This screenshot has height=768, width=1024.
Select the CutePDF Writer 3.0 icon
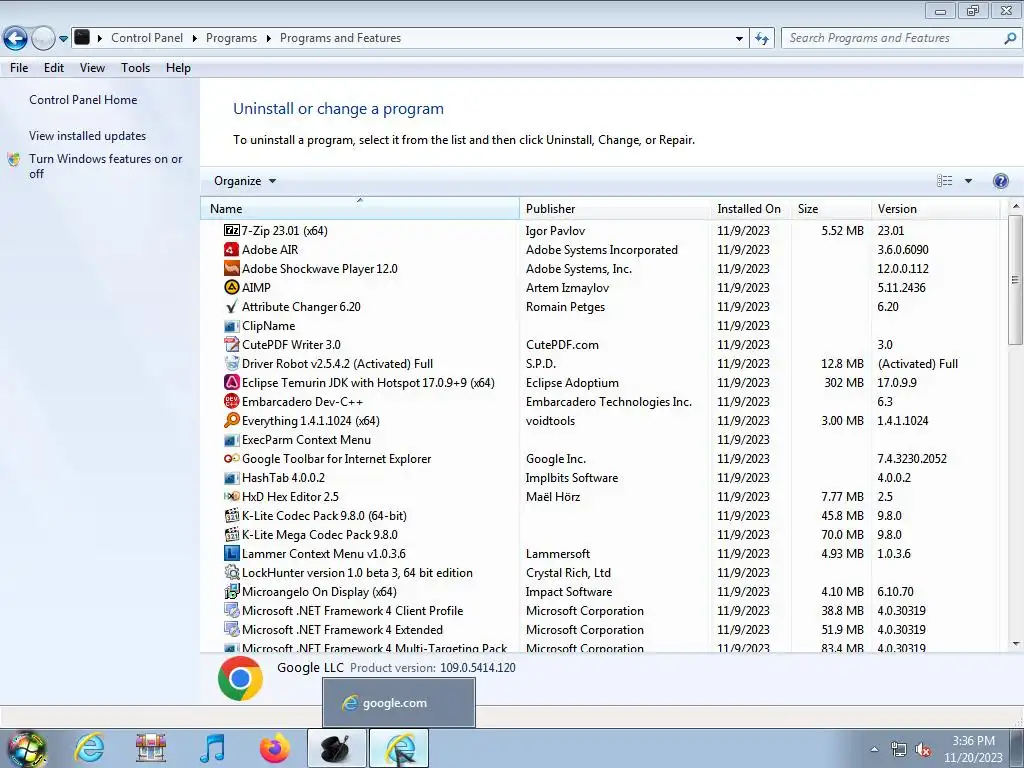pos(231,344)
